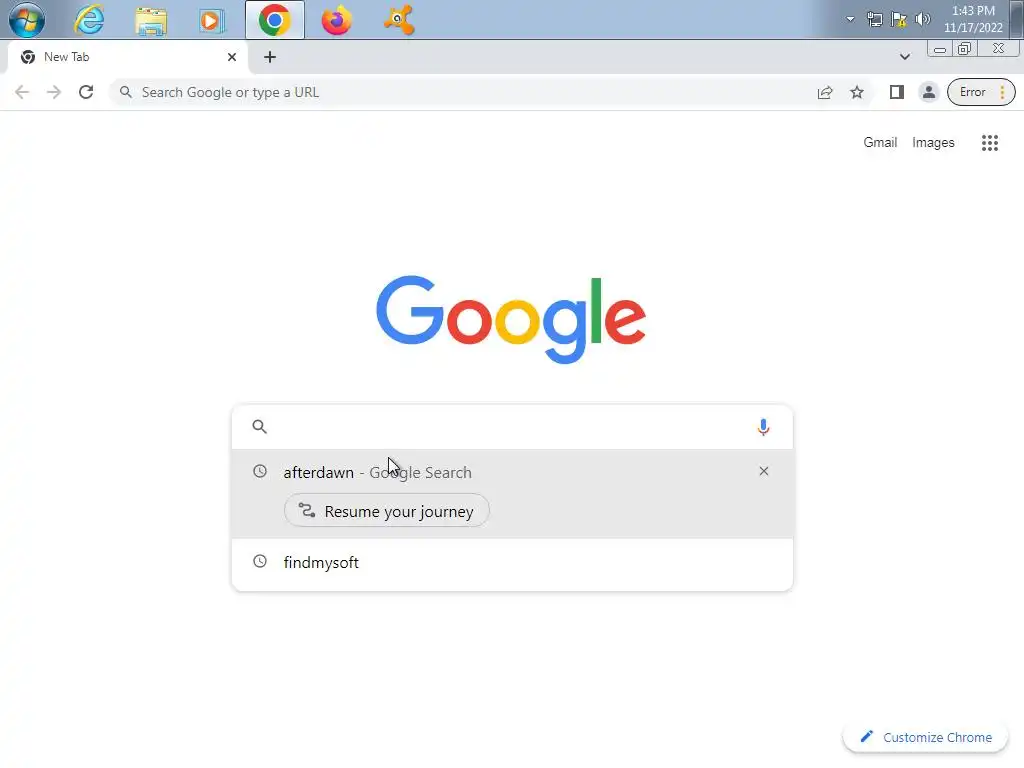Open the Chrome profile avatar menu

click(928, 92)
